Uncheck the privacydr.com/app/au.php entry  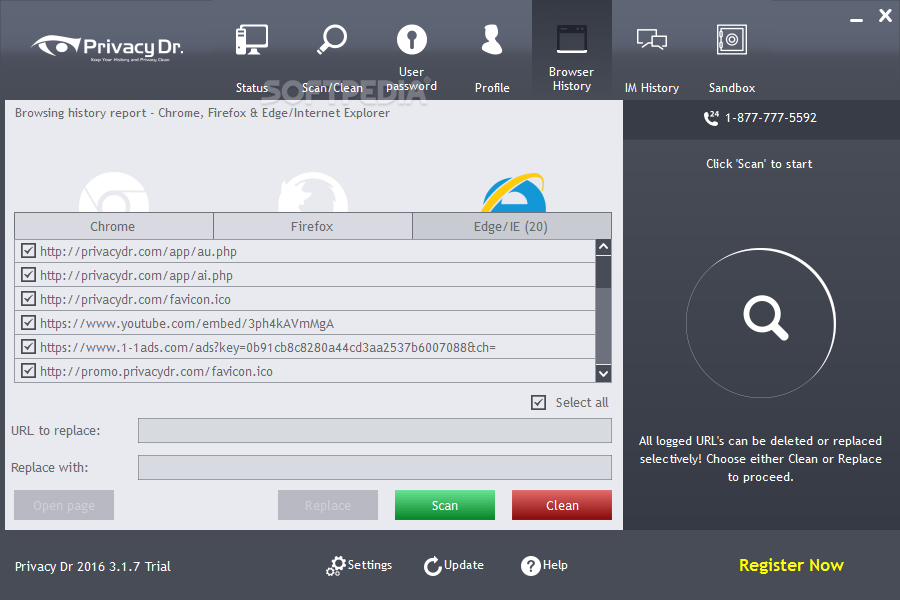28,251
